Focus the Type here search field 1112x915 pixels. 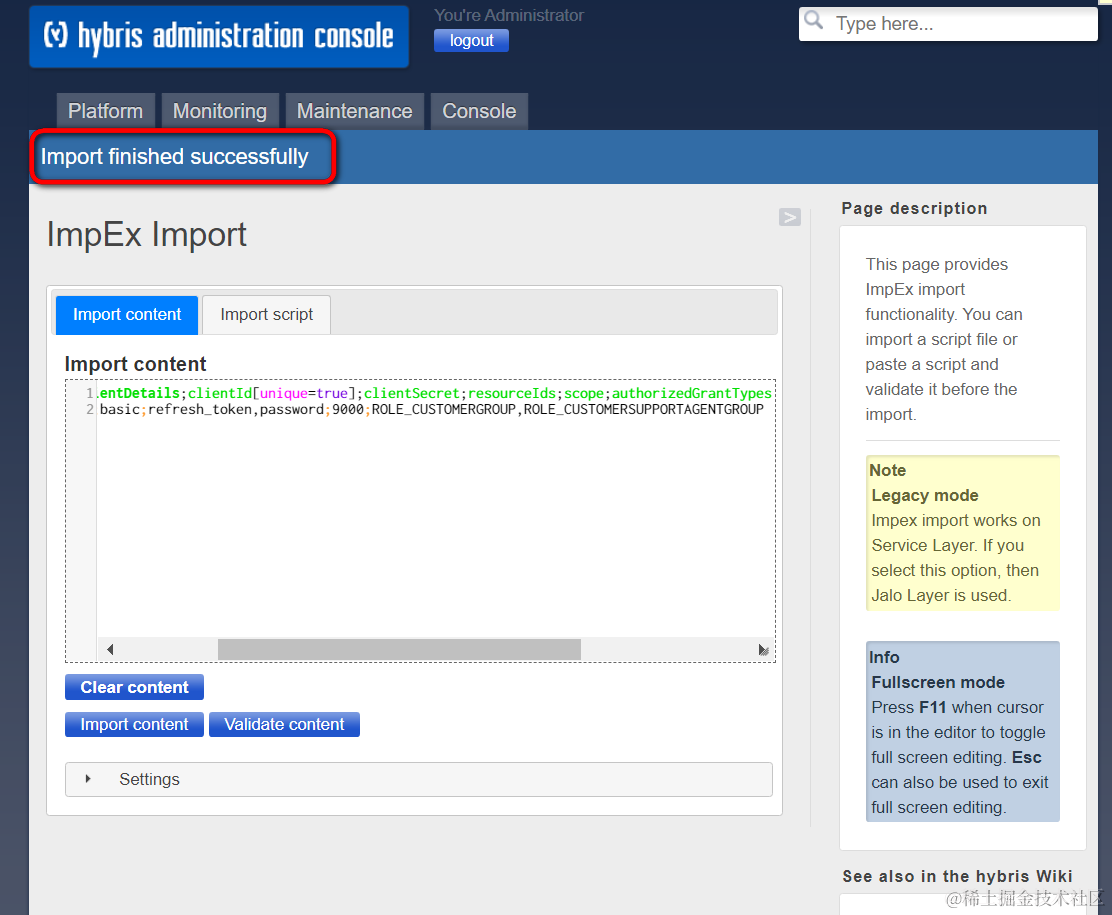tap(948, 24)
